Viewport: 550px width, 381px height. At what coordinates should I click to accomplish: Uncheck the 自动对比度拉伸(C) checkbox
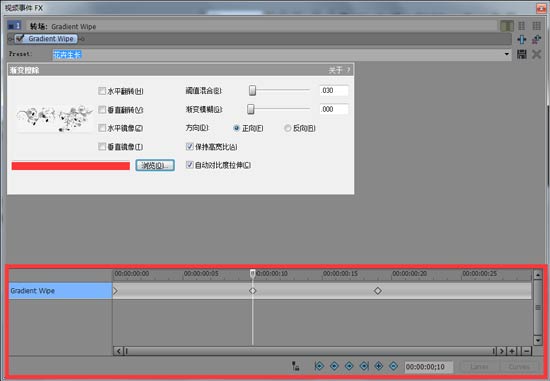tap(189, 165)
